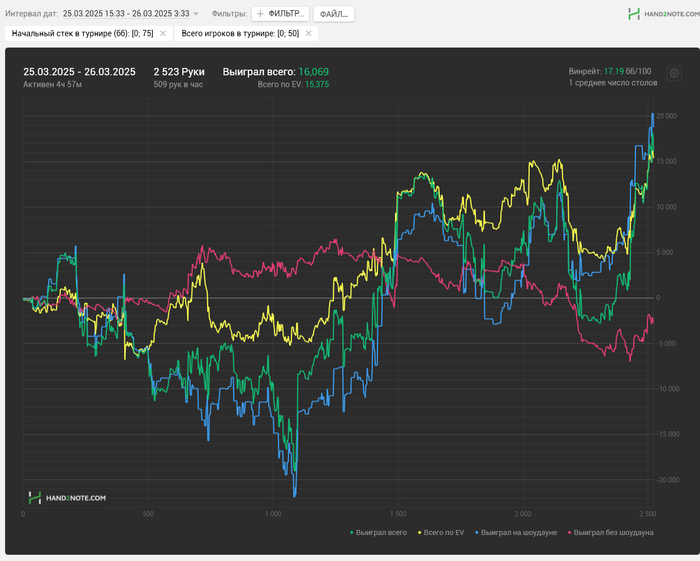
Task: Click the date range 25.03.2025 15:33 - 26.03.2025 3:33
Action: (x=126, y=14)
